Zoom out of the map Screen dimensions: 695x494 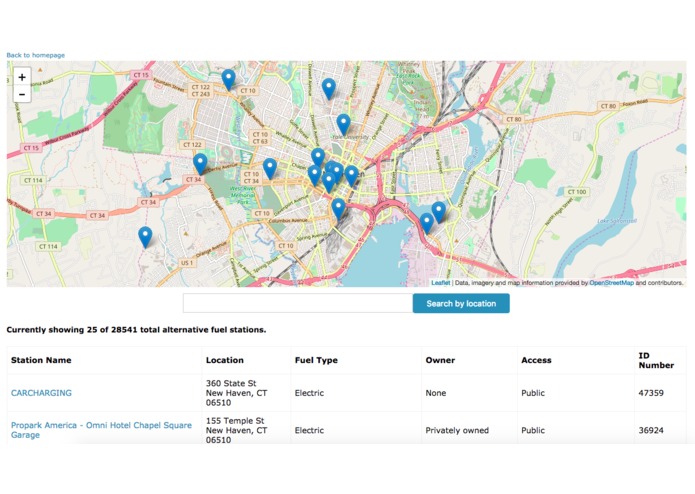(22, 94)
